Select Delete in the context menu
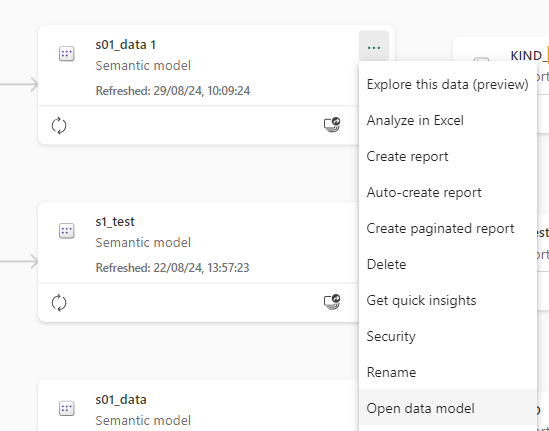The image size is (549, 431). click(x=448, y=264)
